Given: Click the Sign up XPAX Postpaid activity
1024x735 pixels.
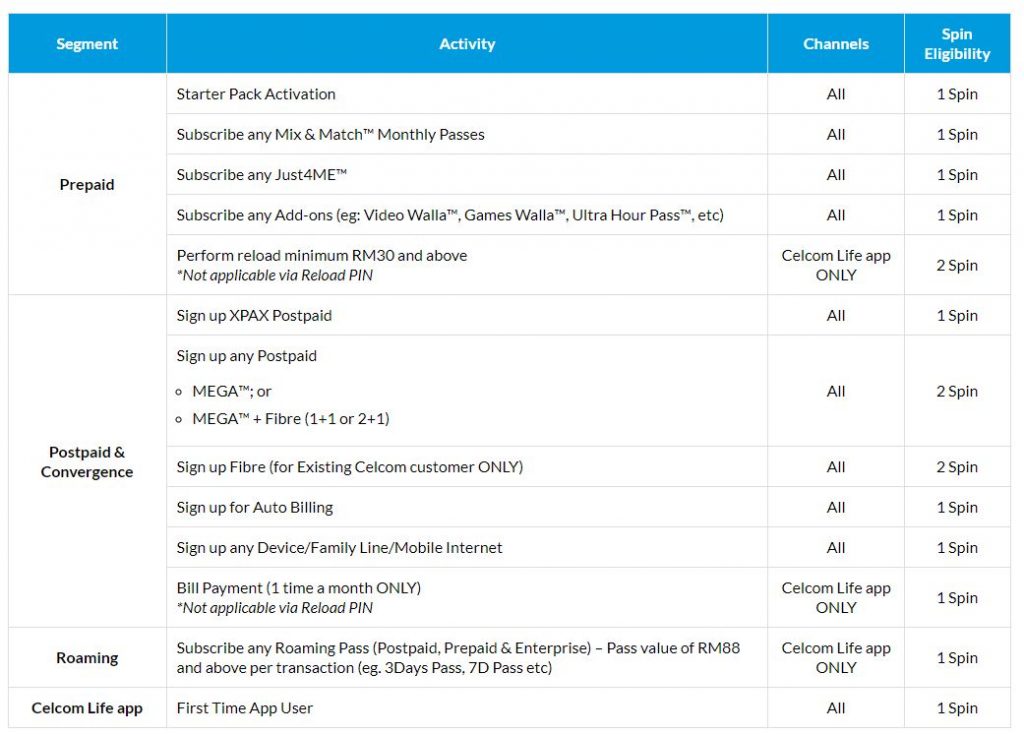Looking at the screenshot, I should [x=254, y=316].
